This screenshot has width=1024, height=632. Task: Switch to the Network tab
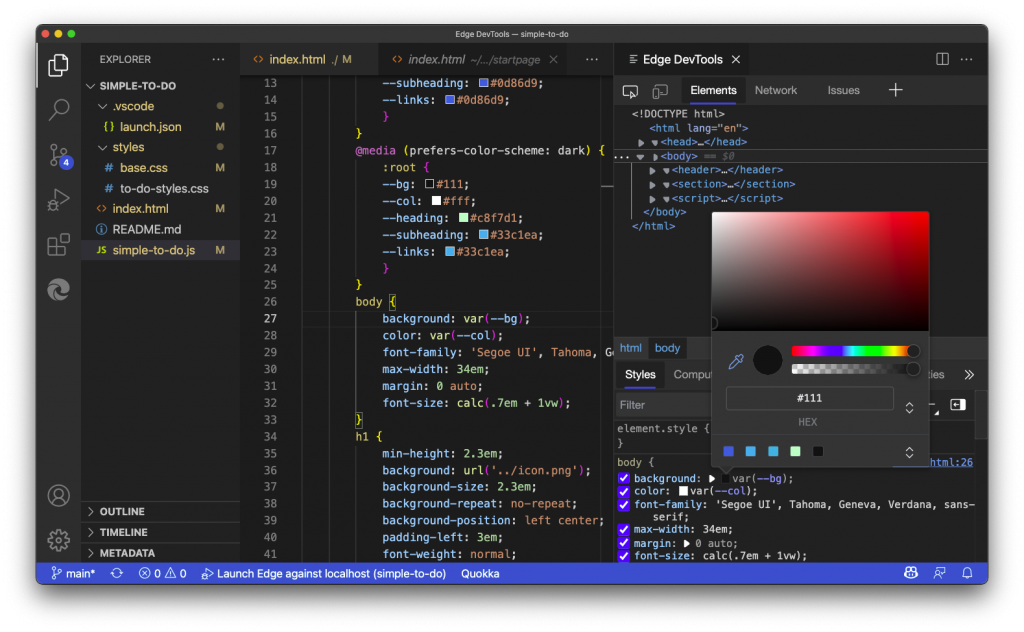[776, 90]
